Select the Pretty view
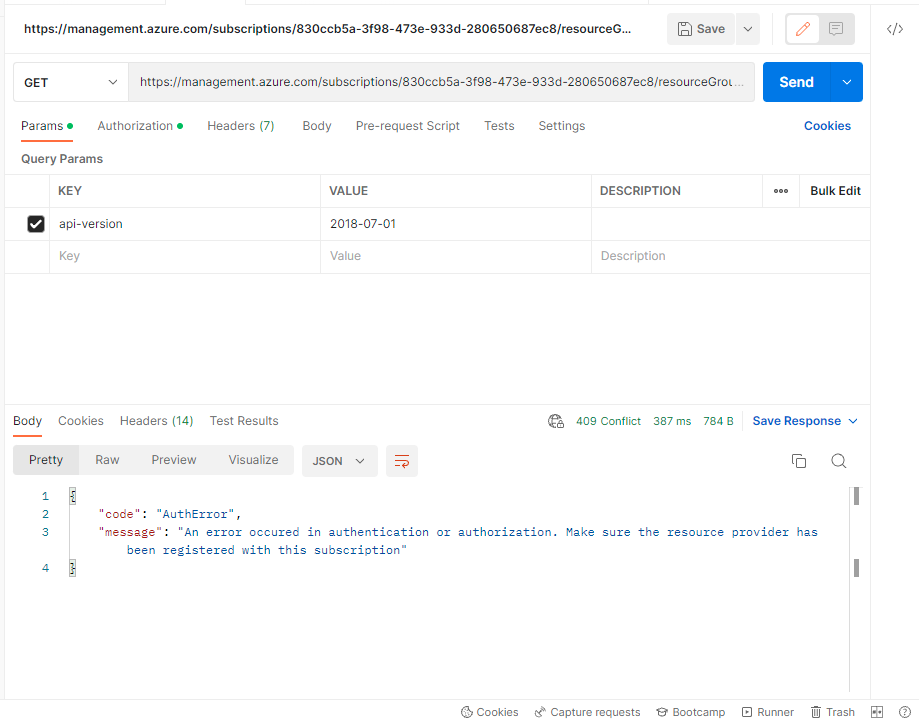This screenshot has width=919, height=721. click(x=46, y=460)
